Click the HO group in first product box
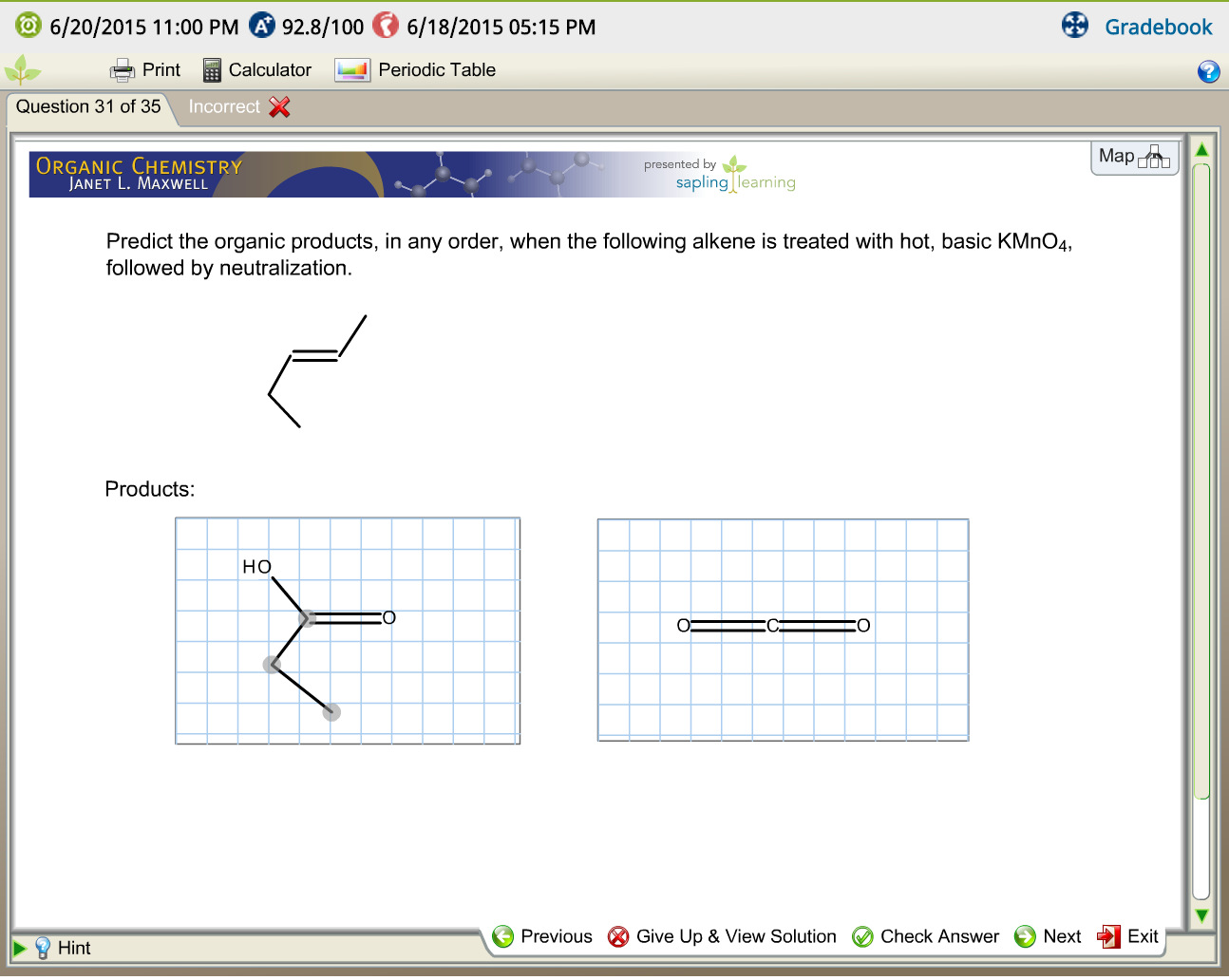The width and height of the screenshot is (1229, 980). coord(256,567)
